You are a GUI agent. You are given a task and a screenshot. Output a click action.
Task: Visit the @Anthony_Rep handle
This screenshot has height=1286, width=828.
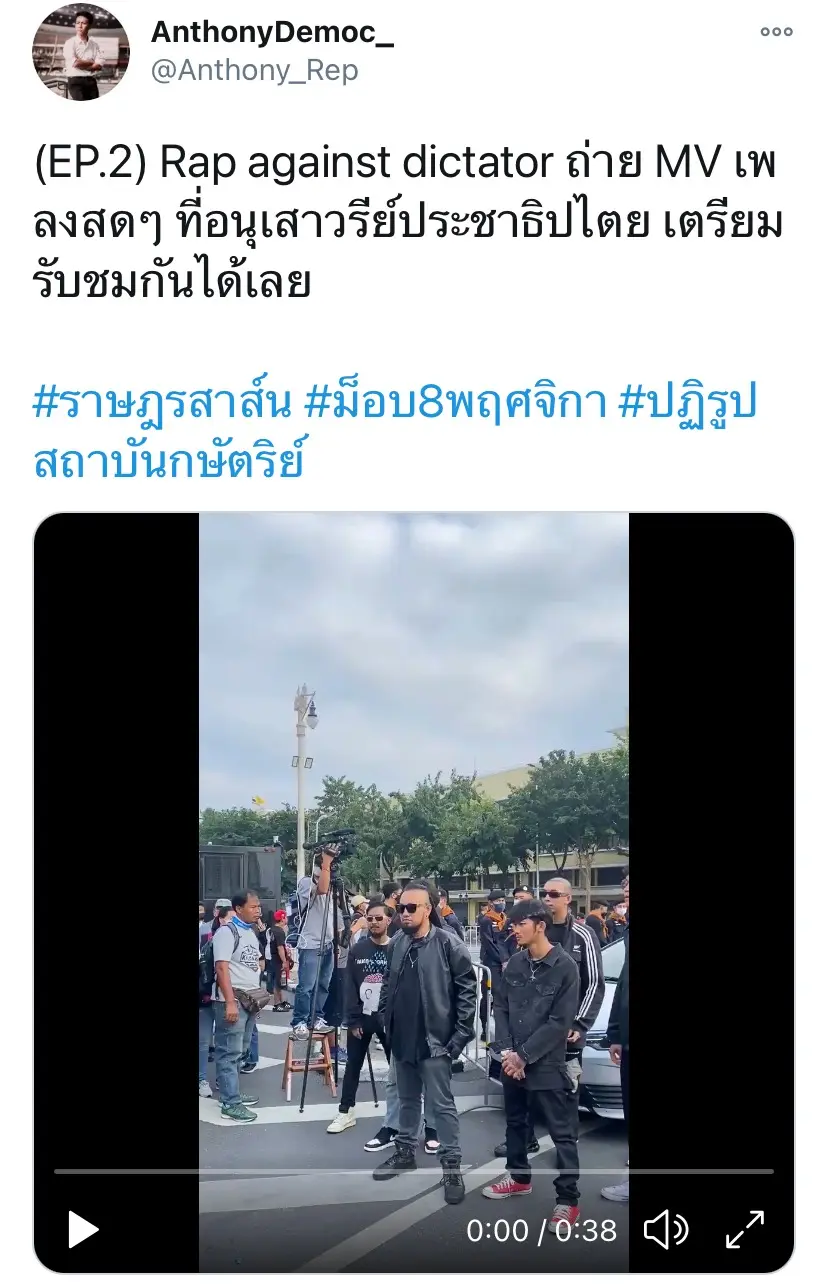point(254,71)
